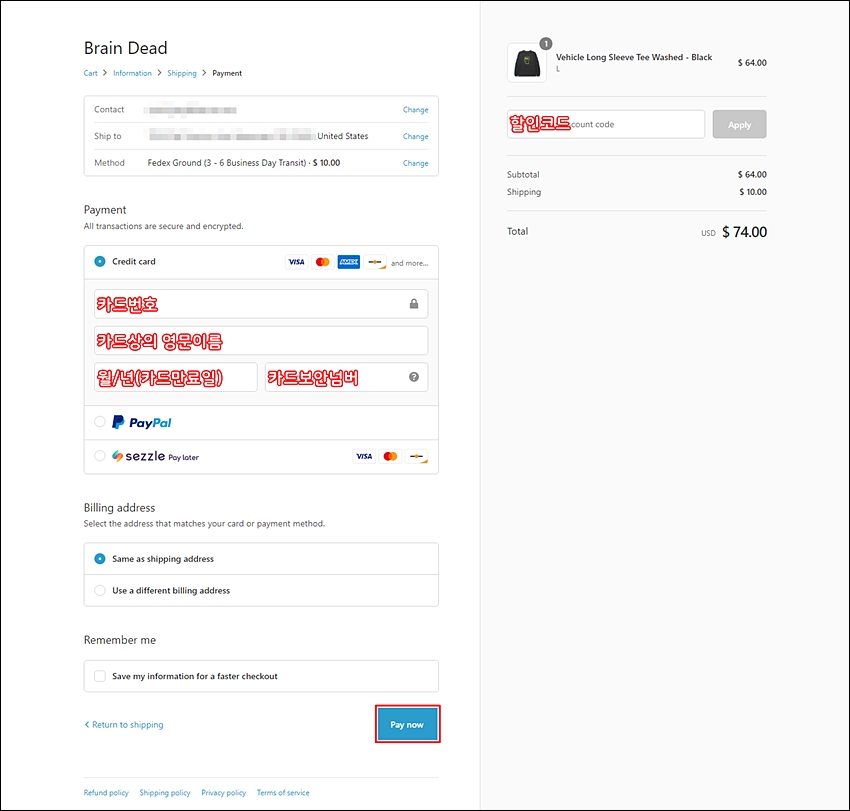The height and width of the screenshot is (811, 850).
Task: Open the Shipping policy footer link
Action: [x=165, y=793]
